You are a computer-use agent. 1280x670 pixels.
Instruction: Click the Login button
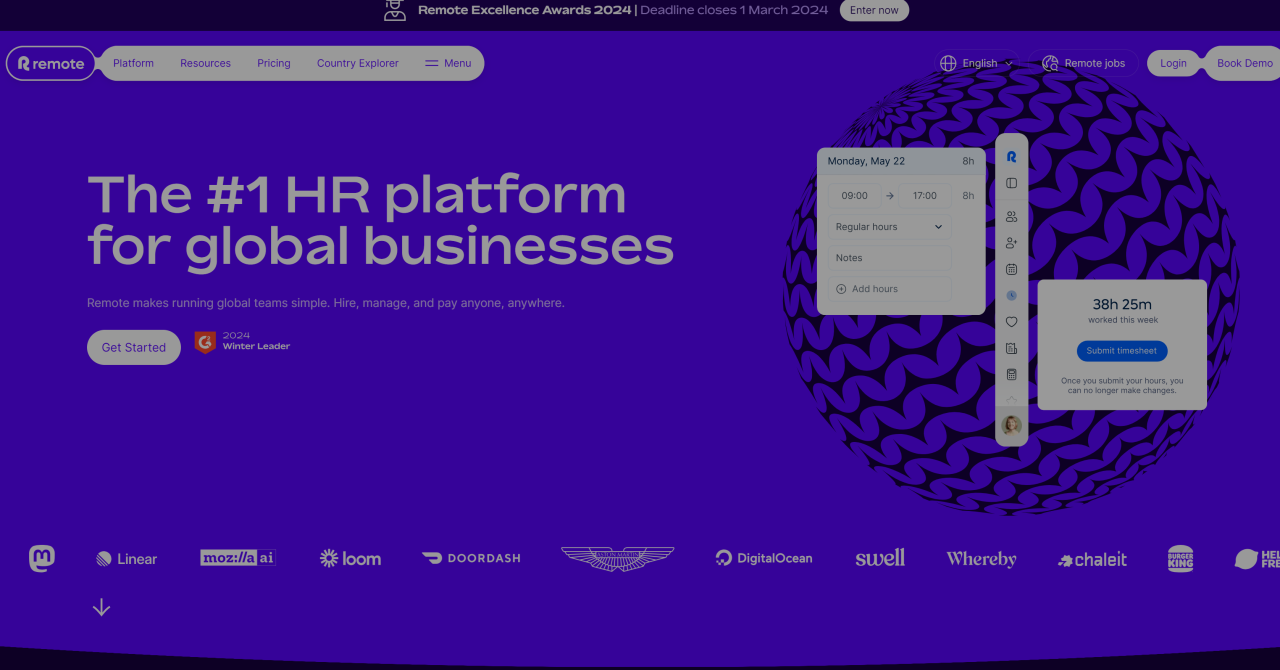click(x=1173, y=63)
